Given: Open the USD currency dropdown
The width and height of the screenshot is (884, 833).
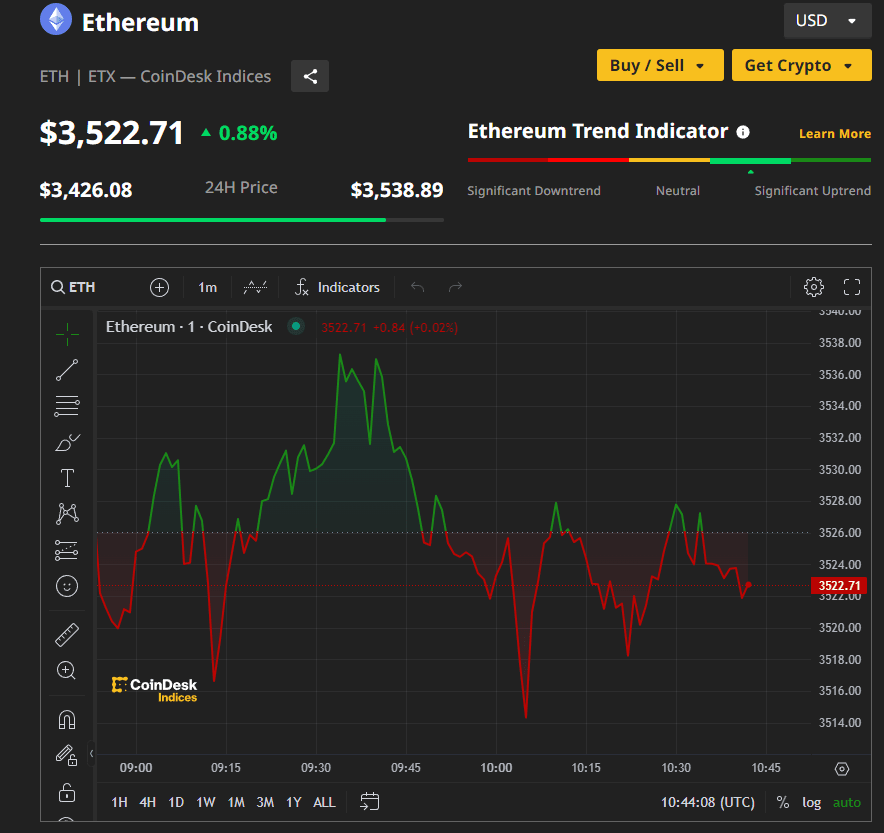Looking at the screenshot, I should click(828, 21).
